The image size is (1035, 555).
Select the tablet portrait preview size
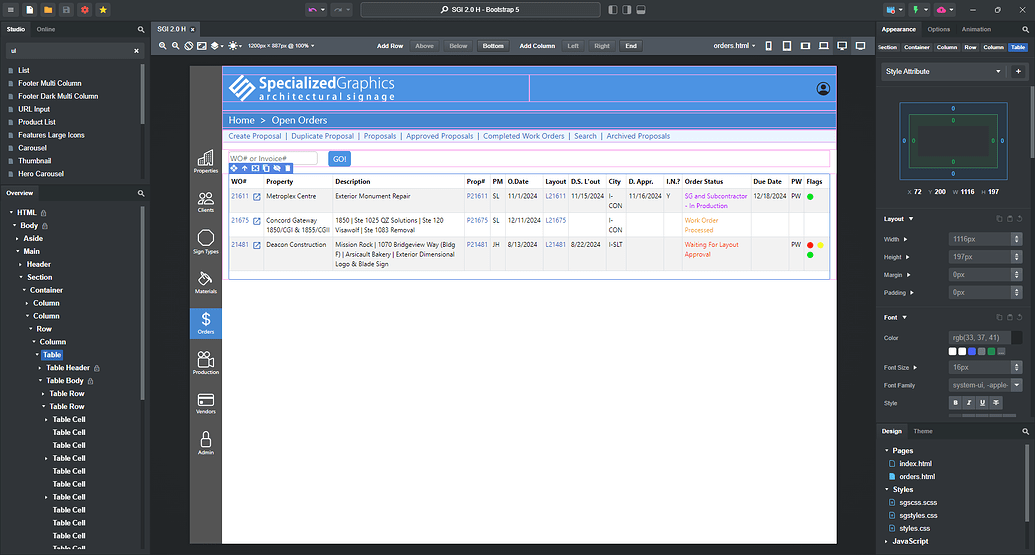click(787, 46)
